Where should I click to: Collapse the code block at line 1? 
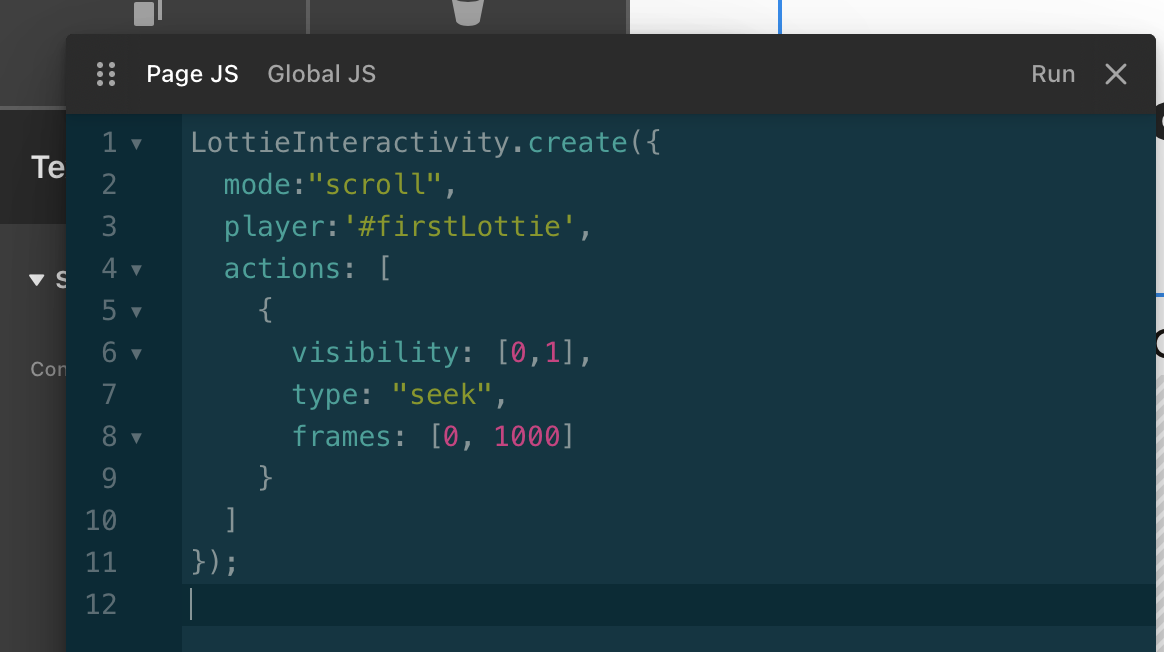[136, 144]
